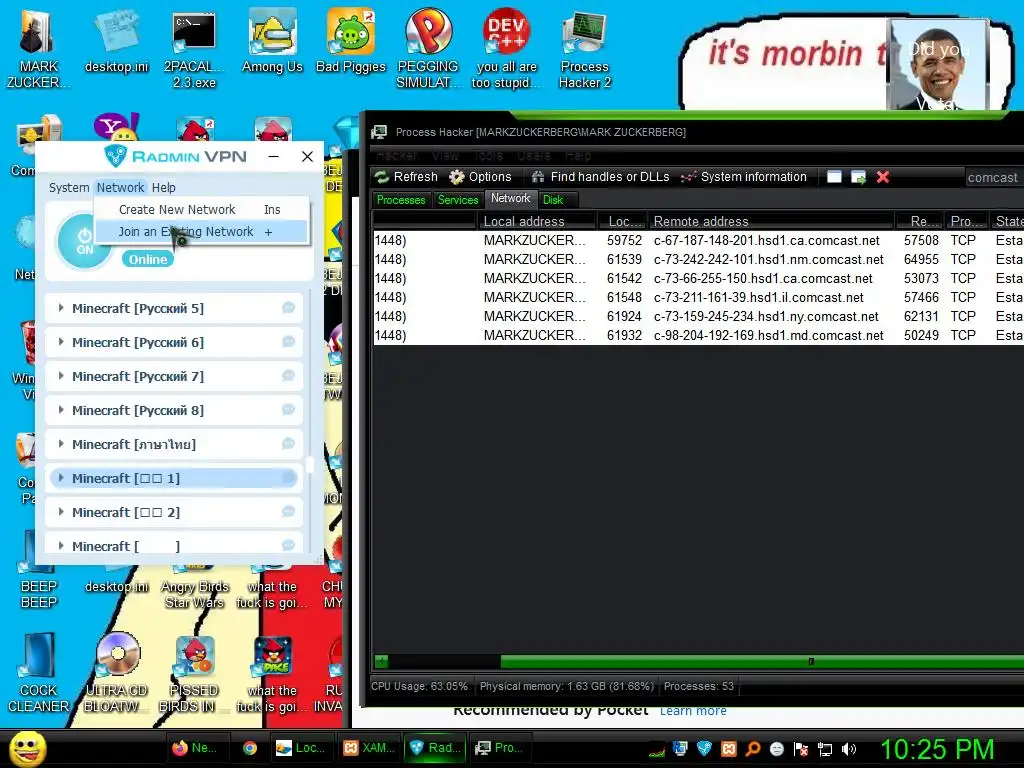
Task: Open the Network menu in Radmin VPN
Action: coord(120,187)
